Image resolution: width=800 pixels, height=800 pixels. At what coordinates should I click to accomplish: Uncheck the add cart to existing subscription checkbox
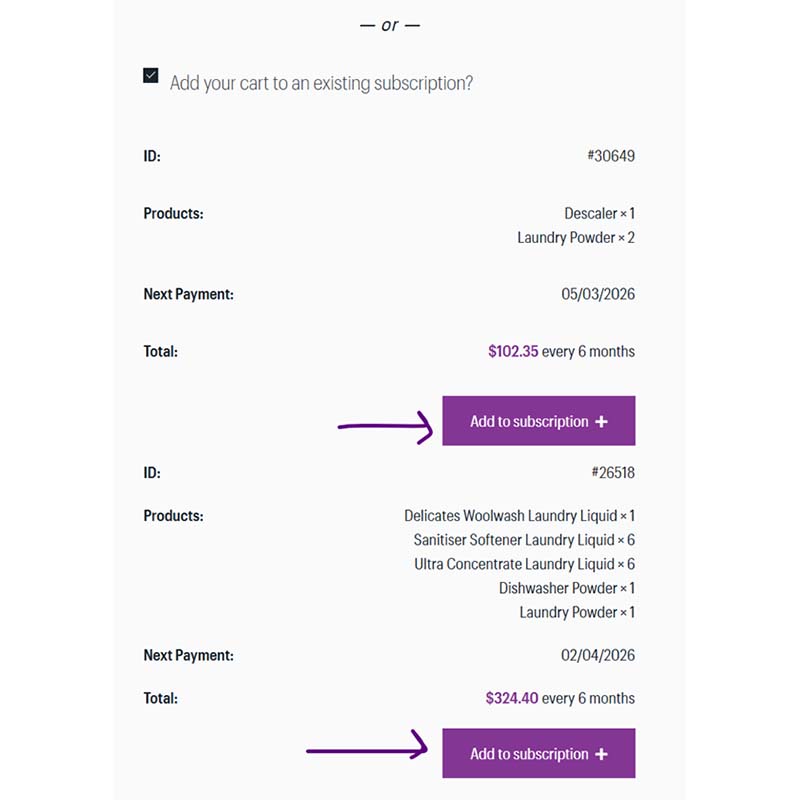[151, 76]
